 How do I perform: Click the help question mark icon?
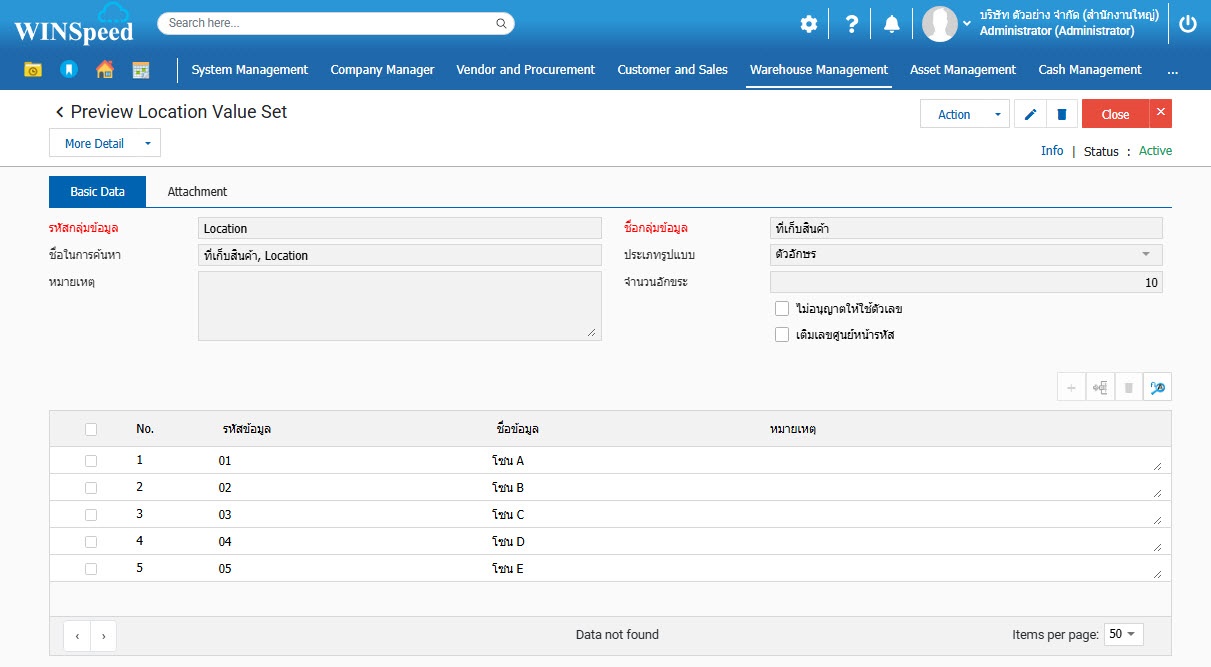tap(851, 24)
